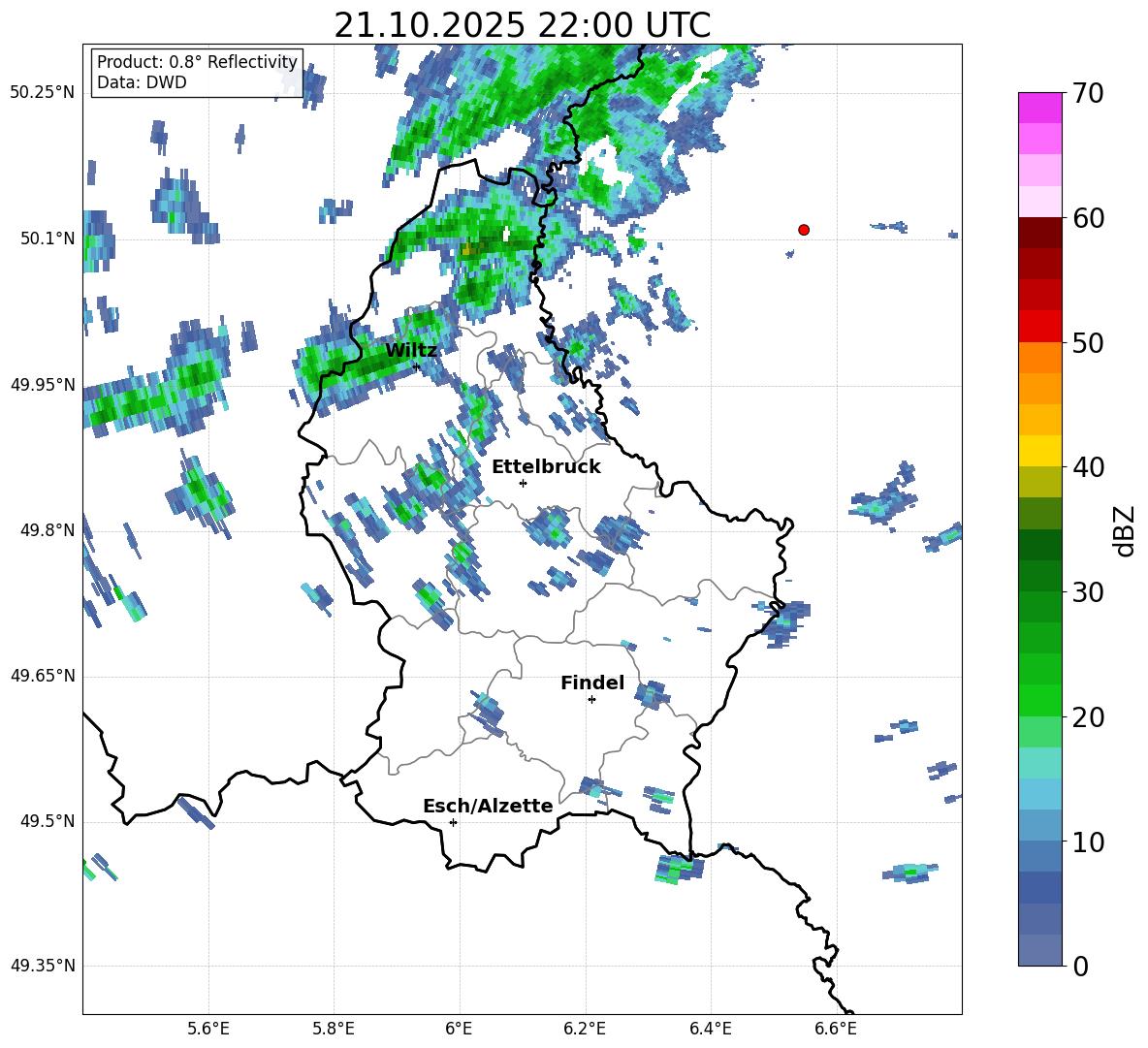Viewport: 1148px width, 1048px height.
Task: Click the 49.8°N latitude label
Action: pyautogui.click(x=48, y=530)
